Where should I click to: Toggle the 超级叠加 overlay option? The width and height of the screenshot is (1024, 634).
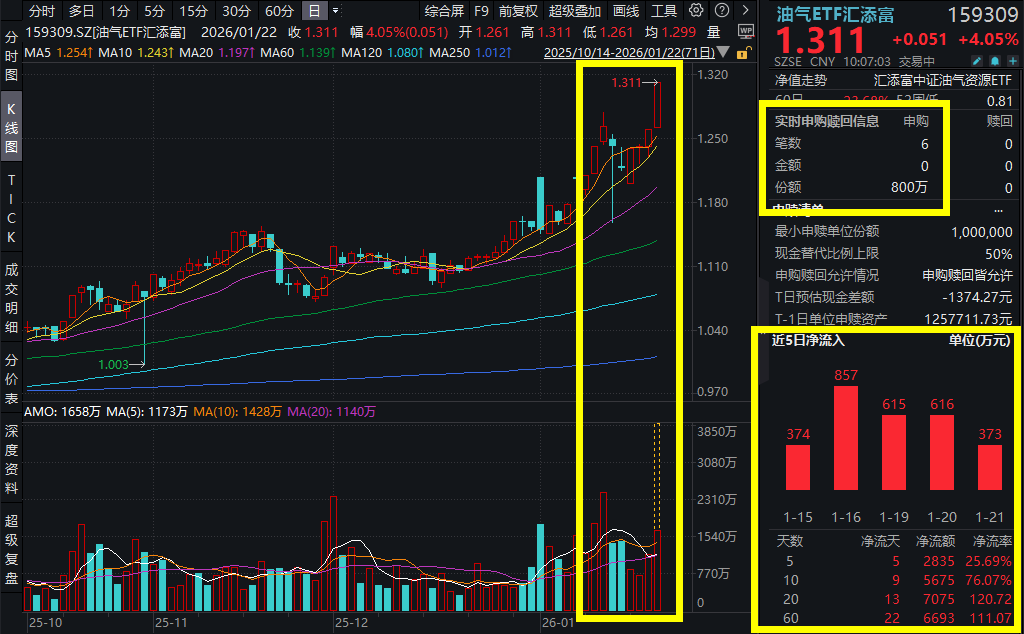[575, 12]
